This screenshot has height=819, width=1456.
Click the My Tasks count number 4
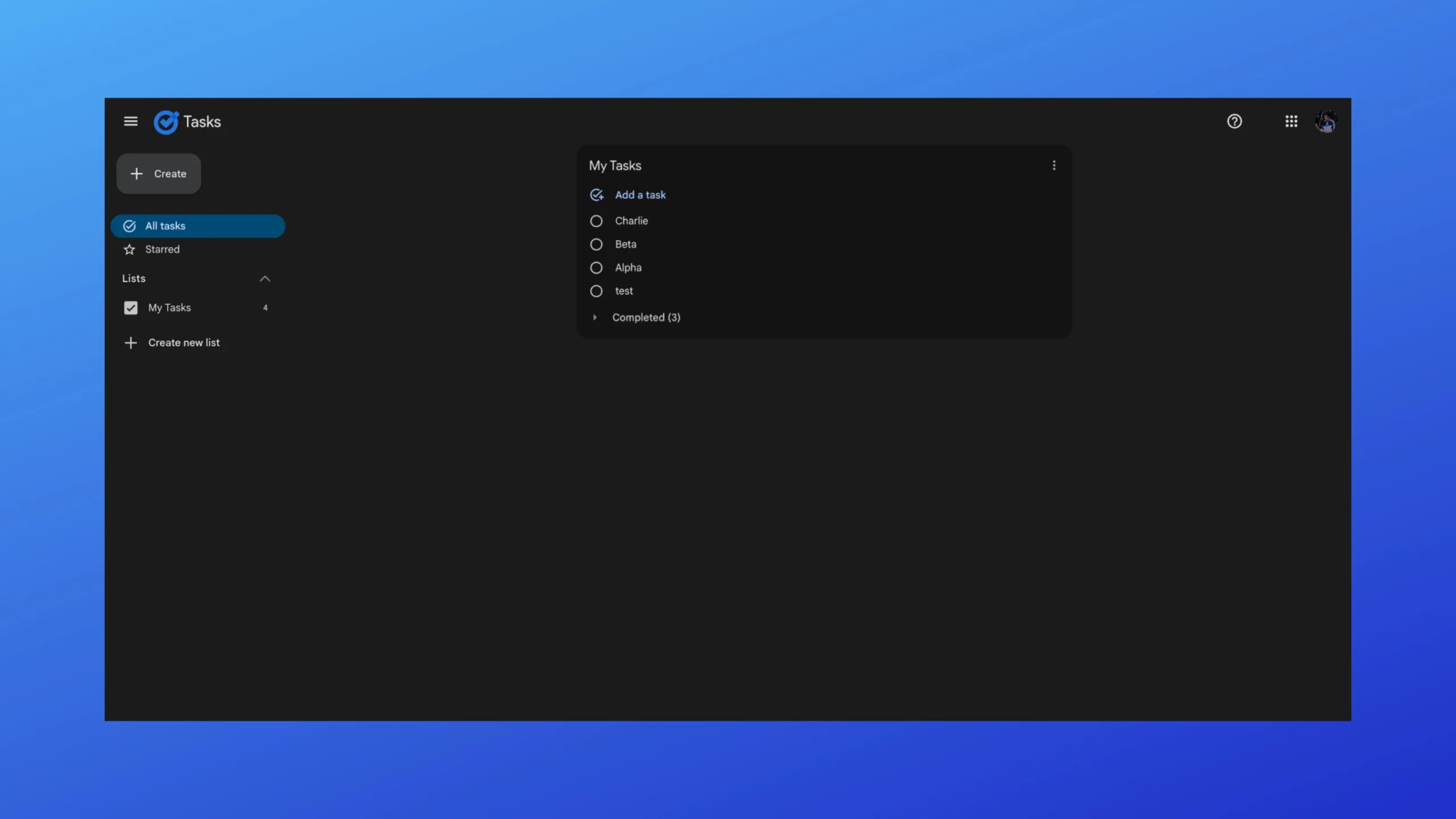[x=265, y=308]
